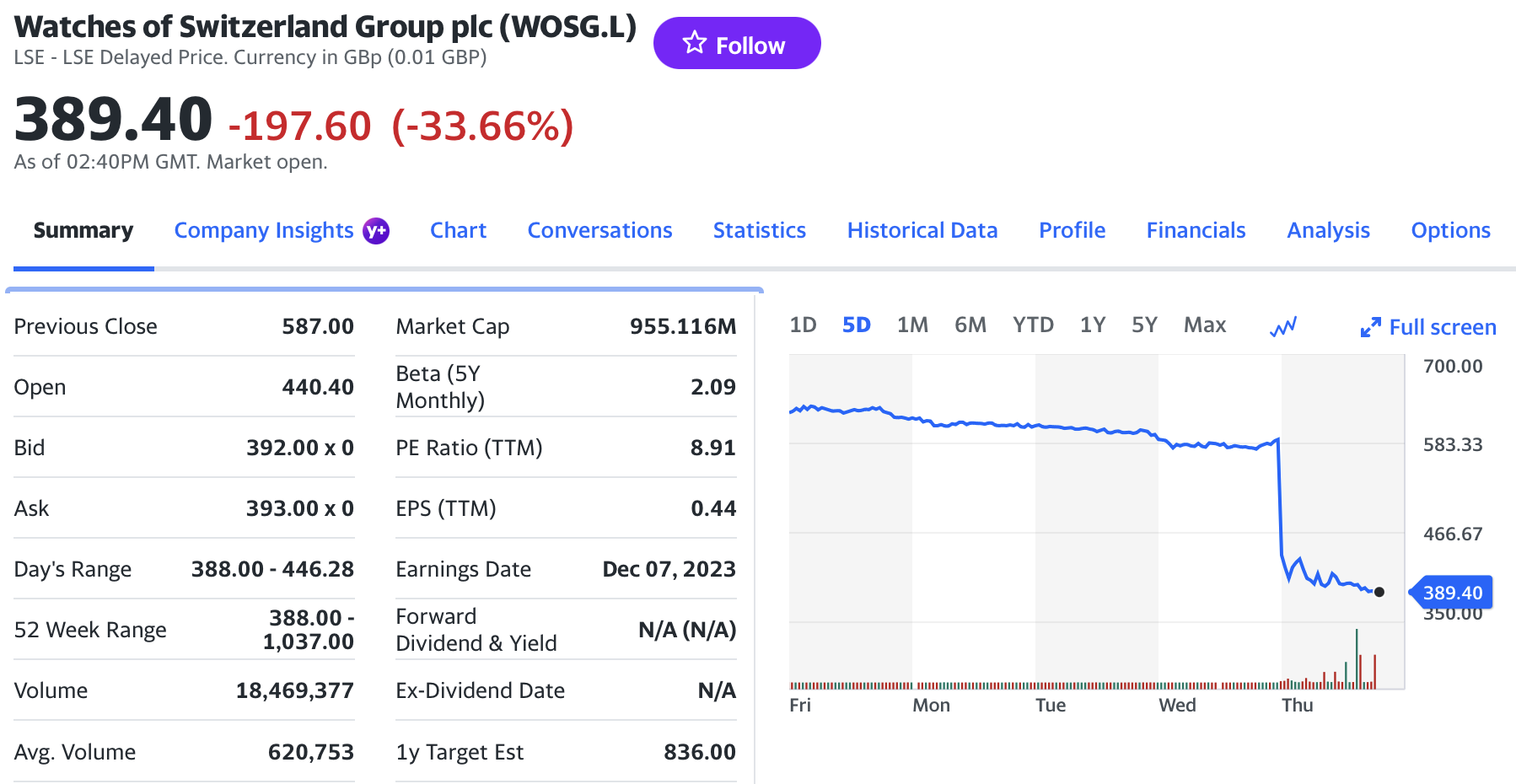Open the Statistics tab
Image resolution: width=1516 pixels, height=784 pixels.
[x=759, y=231]
